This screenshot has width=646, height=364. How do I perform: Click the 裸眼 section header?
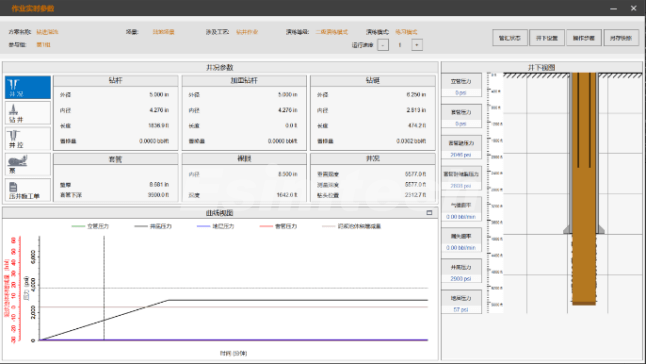click(x=244, y=159)
